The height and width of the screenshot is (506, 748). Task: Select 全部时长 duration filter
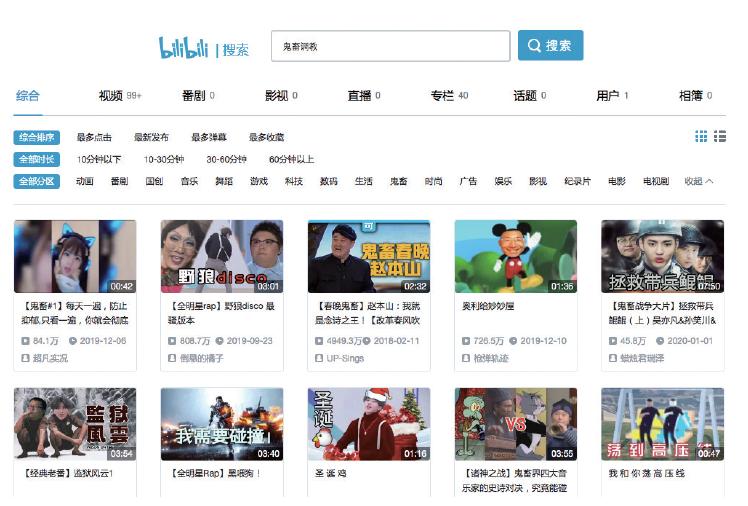[x=37, y=159]
